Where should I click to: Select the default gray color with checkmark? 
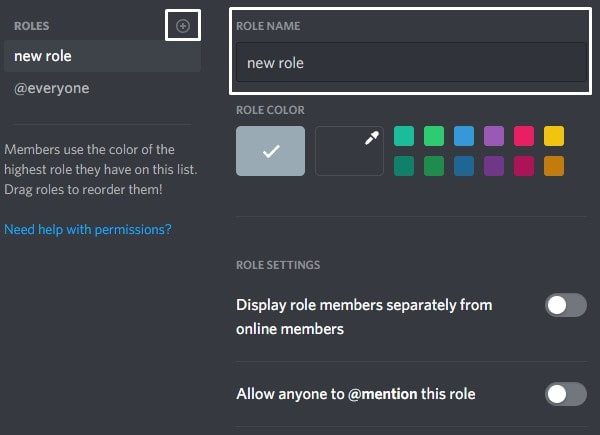(271, 151)
